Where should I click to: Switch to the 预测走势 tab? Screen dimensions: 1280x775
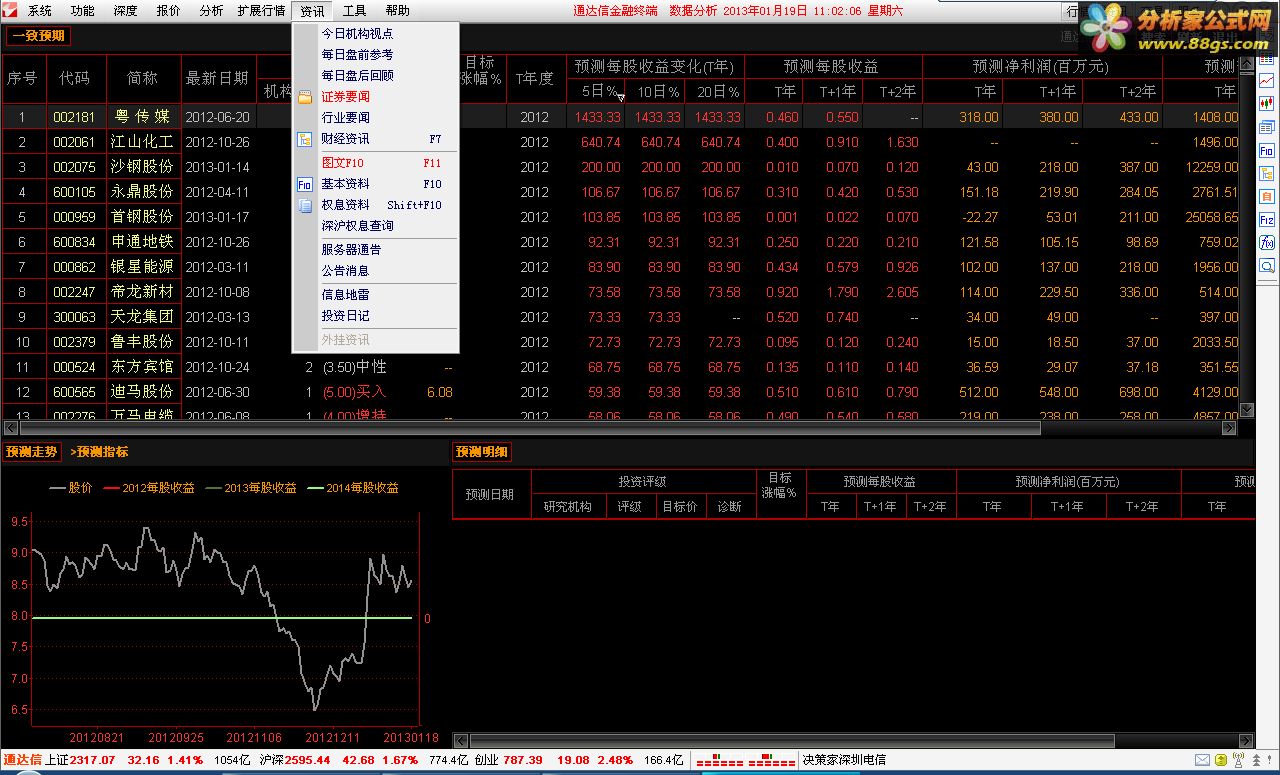coord(31,452)
